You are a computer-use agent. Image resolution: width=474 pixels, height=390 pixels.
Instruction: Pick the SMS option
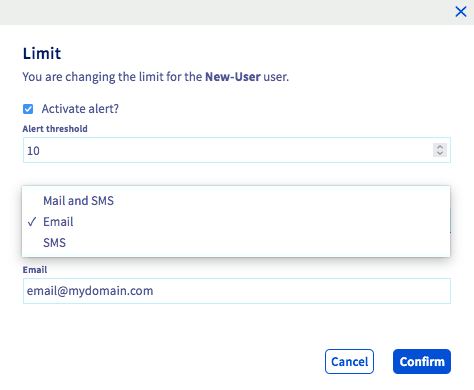pos(236,243)
